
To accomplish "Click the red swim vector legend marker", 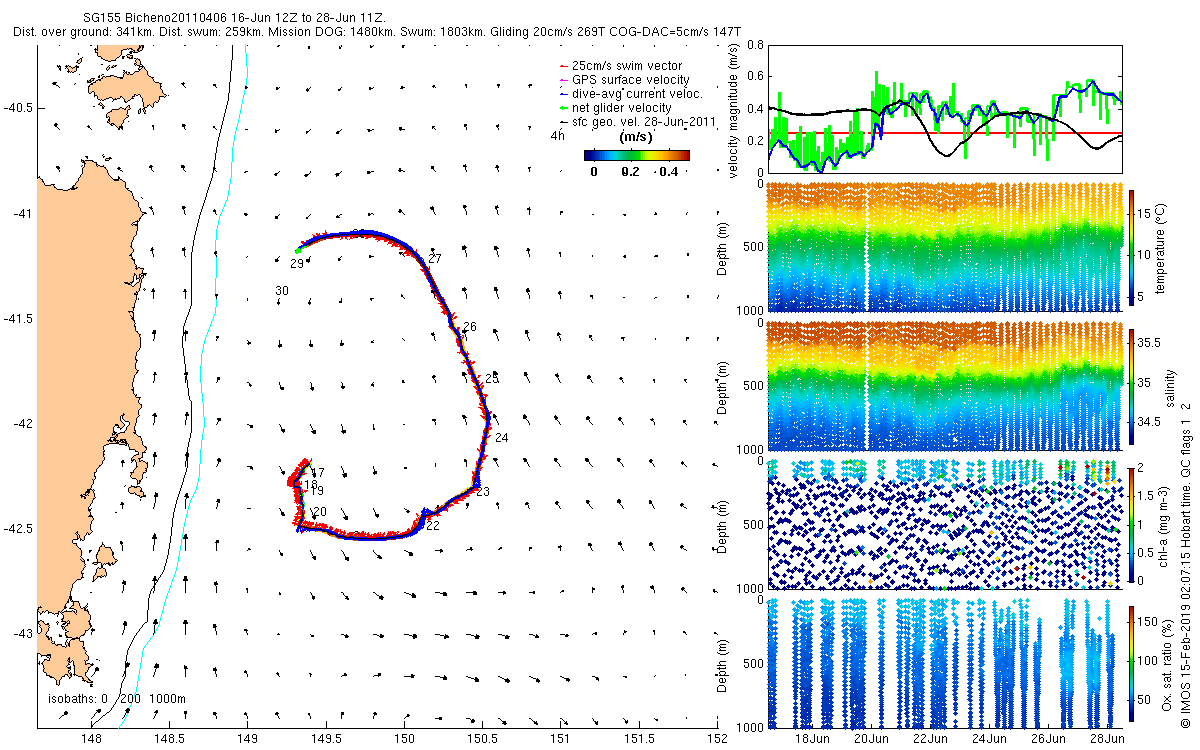I will point(564,66).
